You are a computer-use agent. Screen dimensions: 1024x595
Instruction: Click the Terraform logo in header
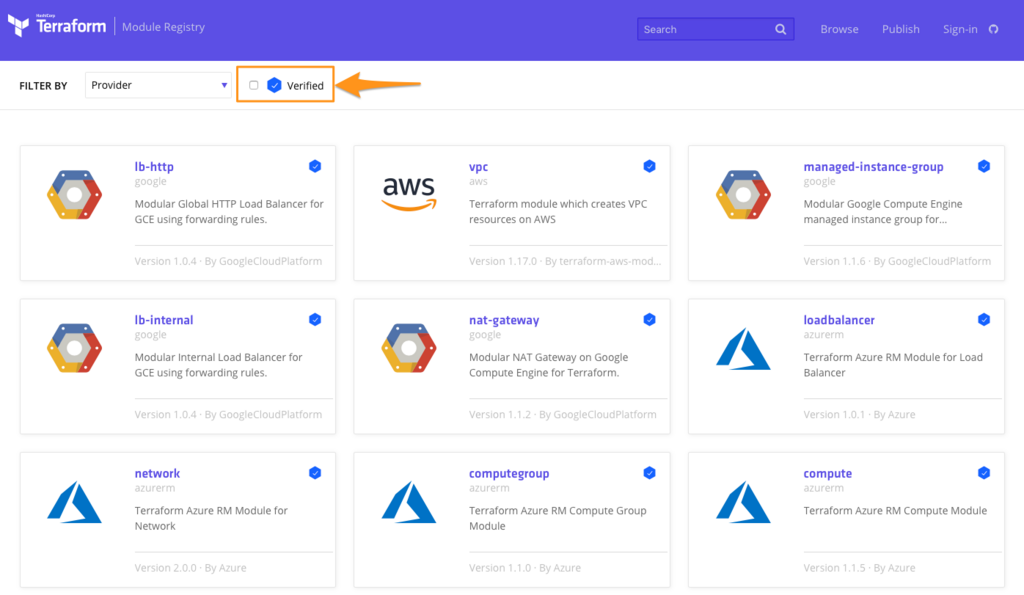click(x=57, y=26)
